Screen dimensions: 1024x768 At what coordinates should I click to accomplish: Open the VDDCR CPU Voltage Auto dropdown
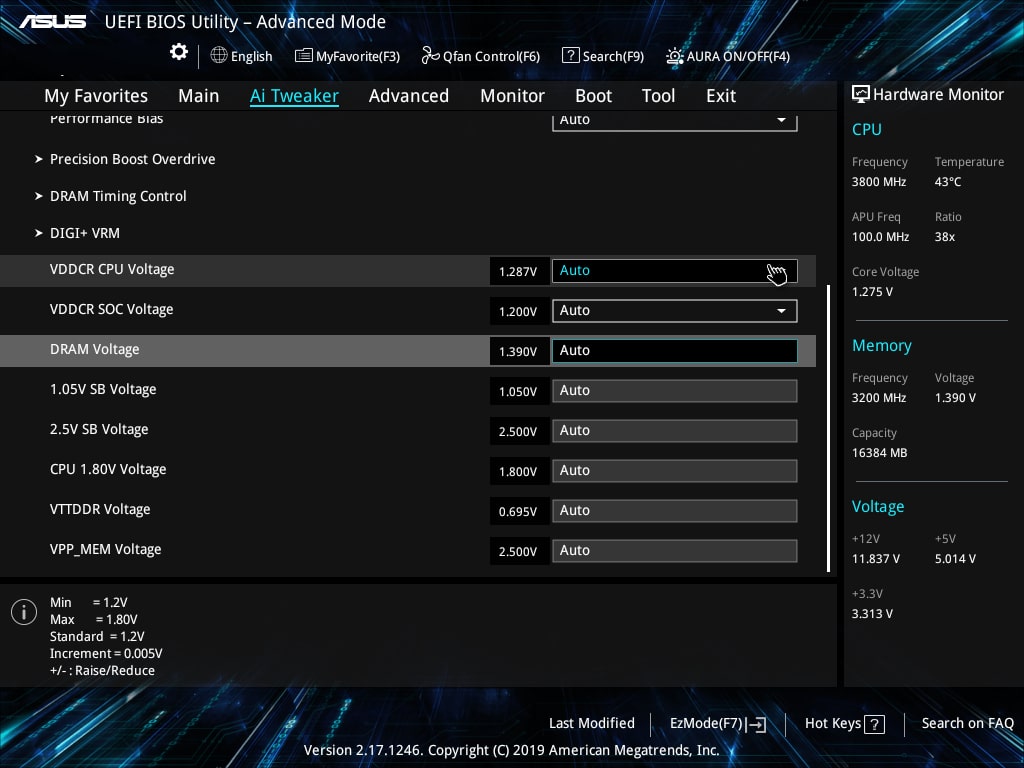(675, 271)
